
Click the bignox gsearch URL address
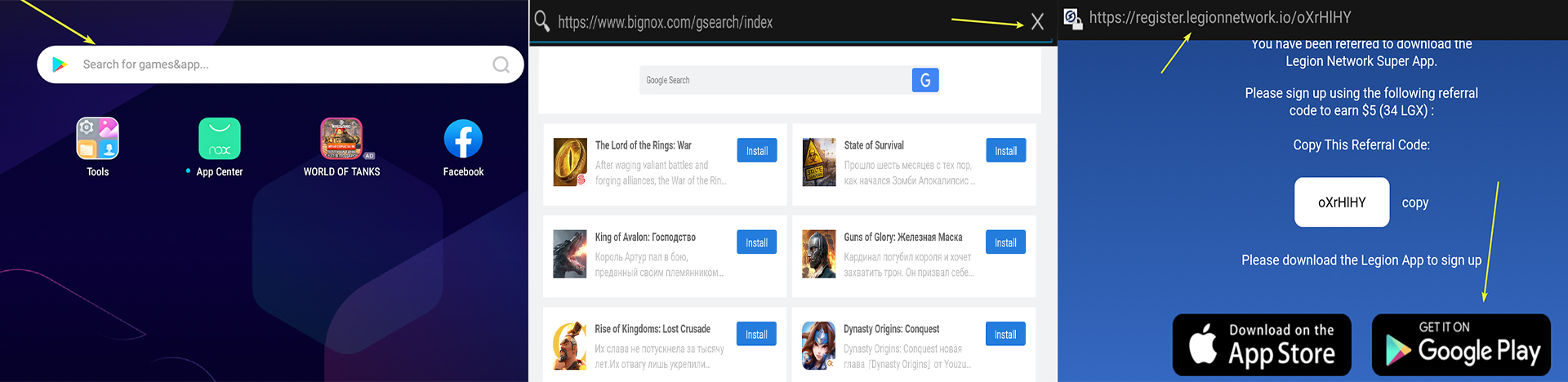coord(665,22)
